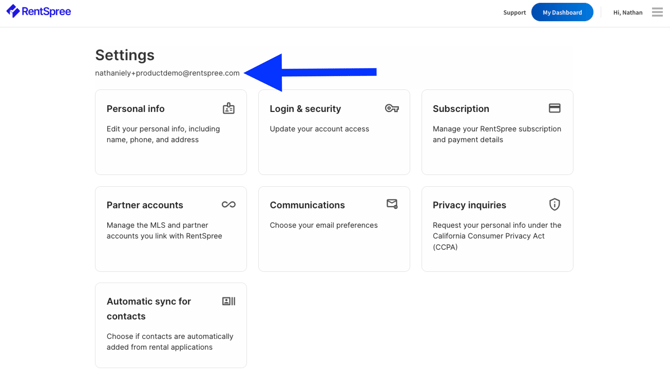Click the account email under Settings
Viewport: 670px width, 374px height.
coord(167,73)
